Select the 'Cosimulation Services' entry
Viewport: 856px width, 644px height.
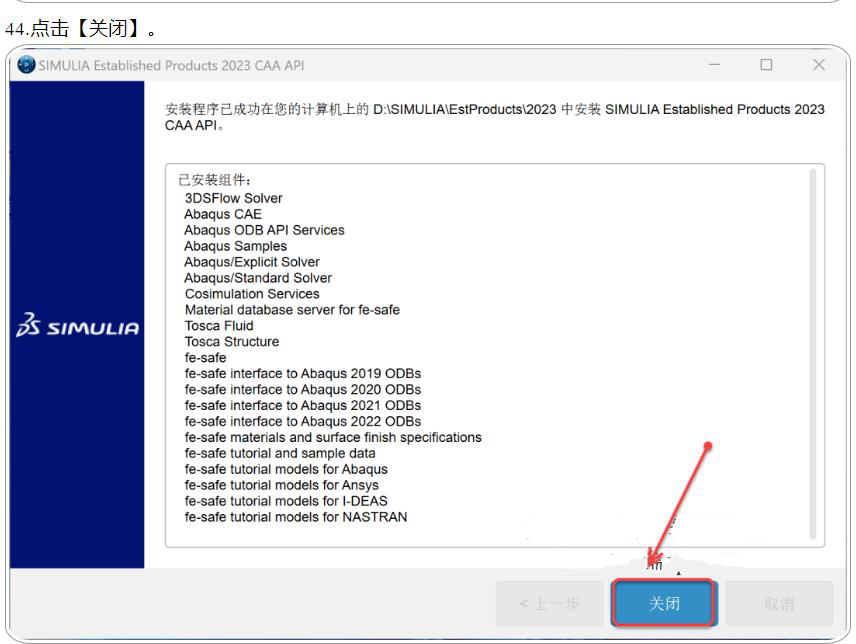click(x=252, y=294)
